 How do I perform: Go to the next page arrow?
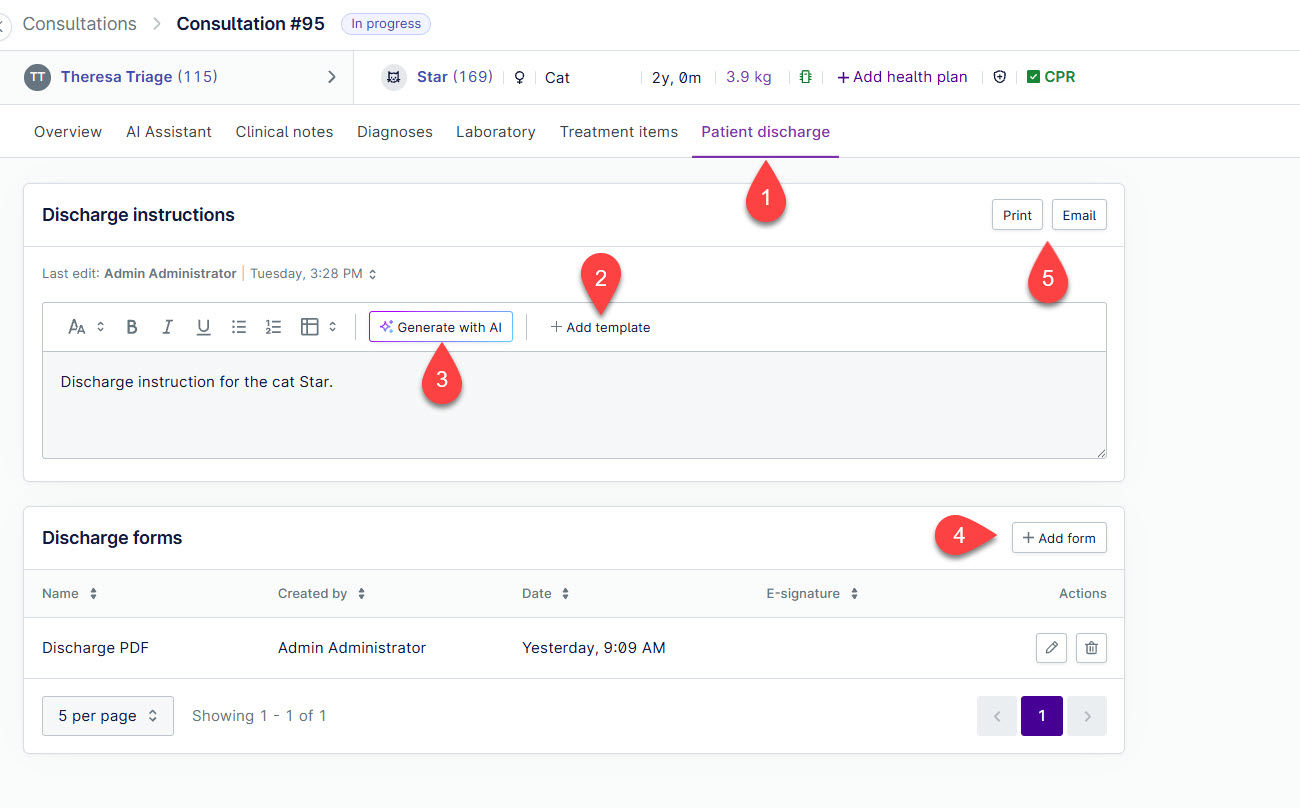[x=1087, y=716]
